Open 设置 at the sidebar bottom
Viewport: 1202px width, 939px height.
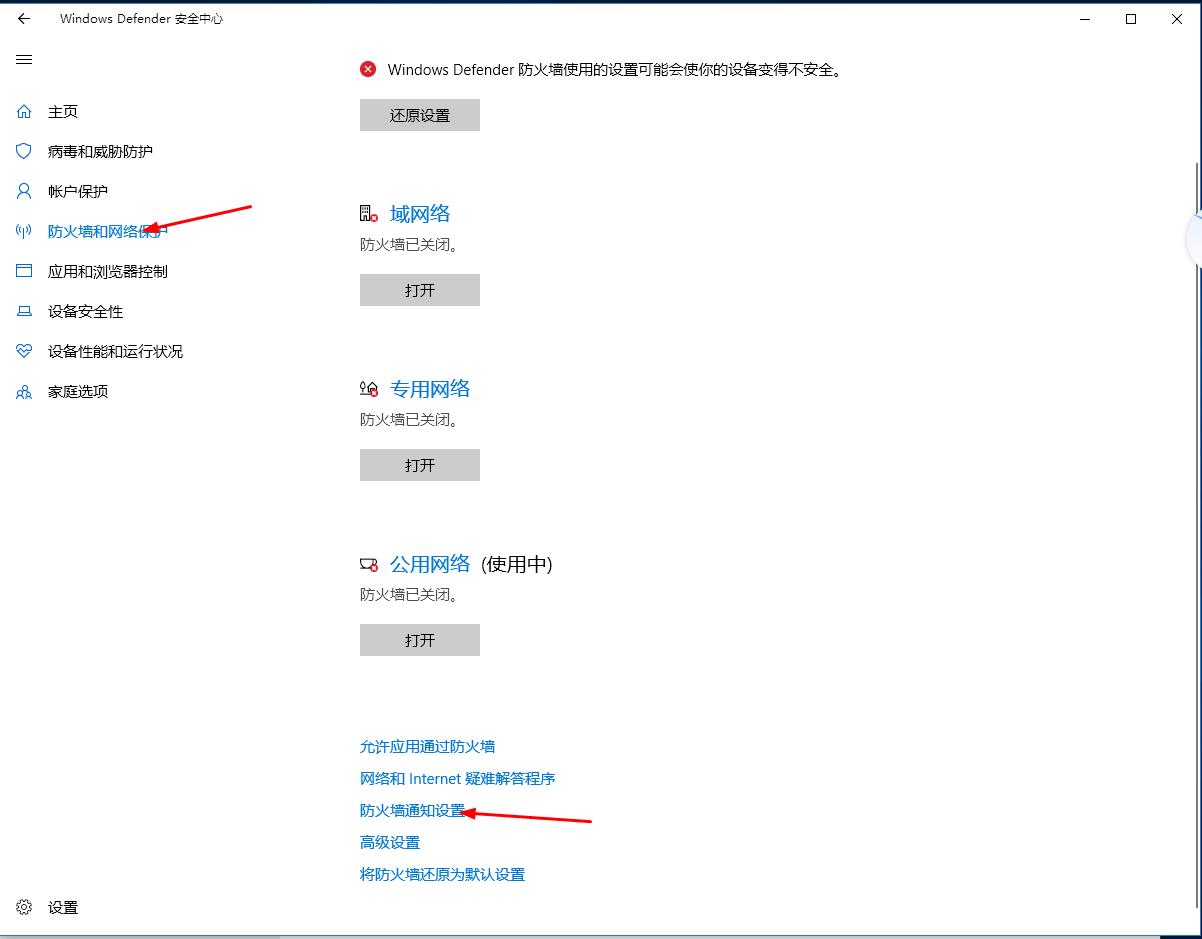click(63, 908)
